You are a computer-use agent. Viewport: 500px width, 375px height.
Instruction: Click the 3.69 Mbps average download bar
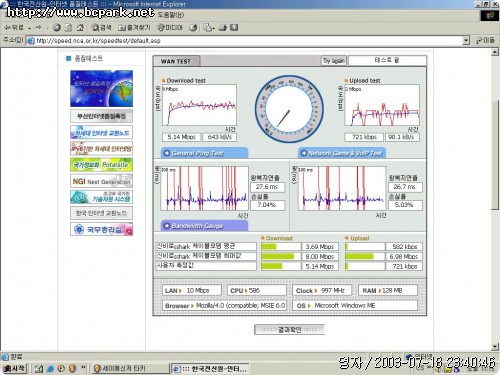281,247
